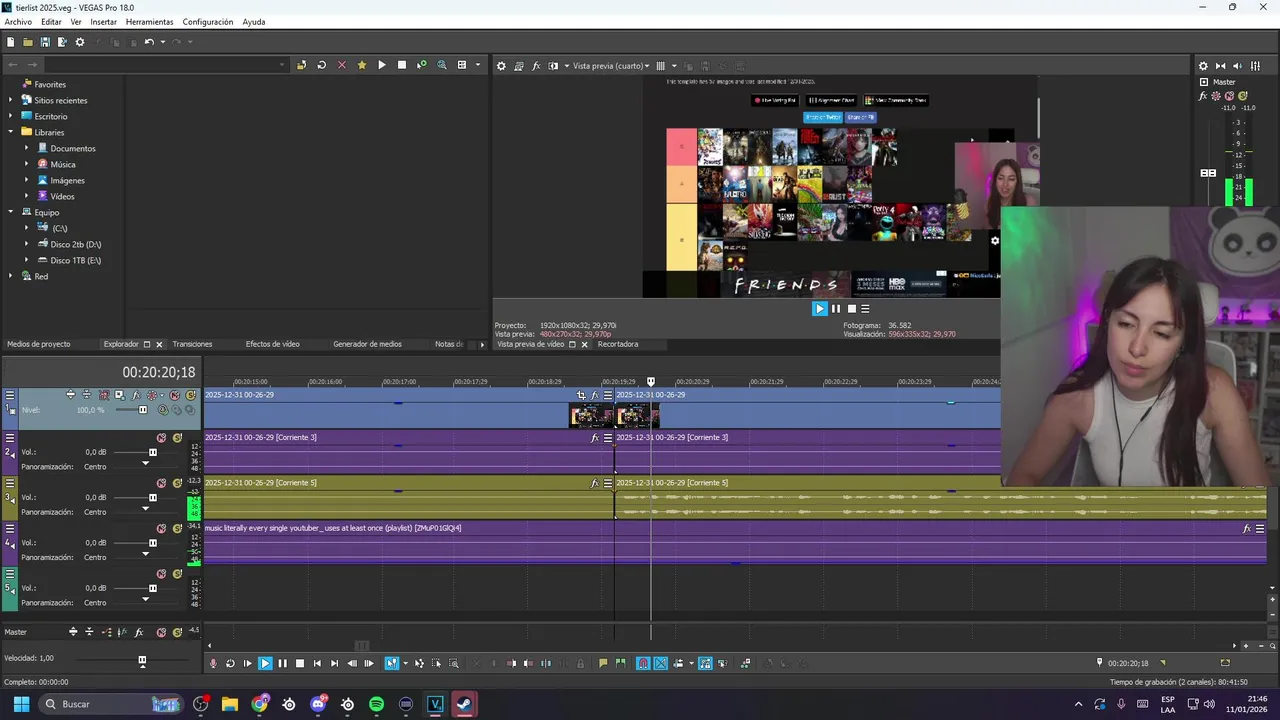
Task: Solo video track 1
Action: click(x=190, y=395)
